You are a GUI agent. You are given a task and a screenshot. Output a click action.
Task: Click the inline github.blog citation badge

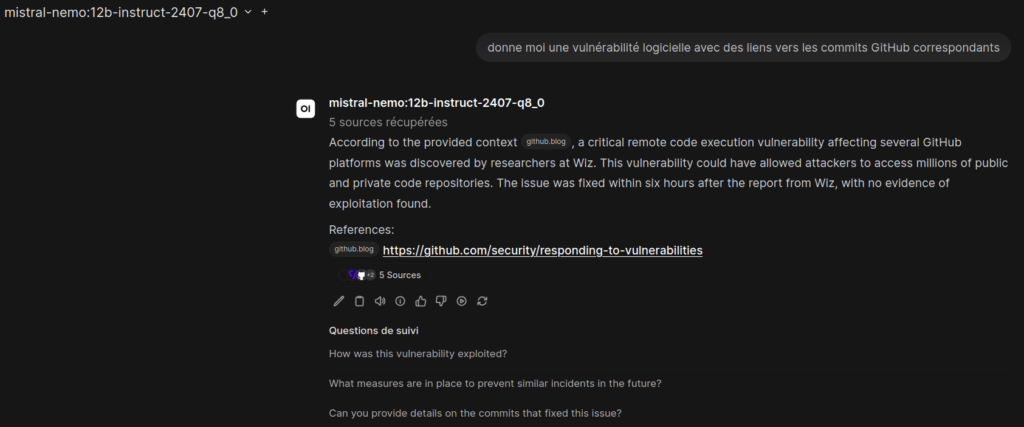pyautogui.click(x=547, y=142)
